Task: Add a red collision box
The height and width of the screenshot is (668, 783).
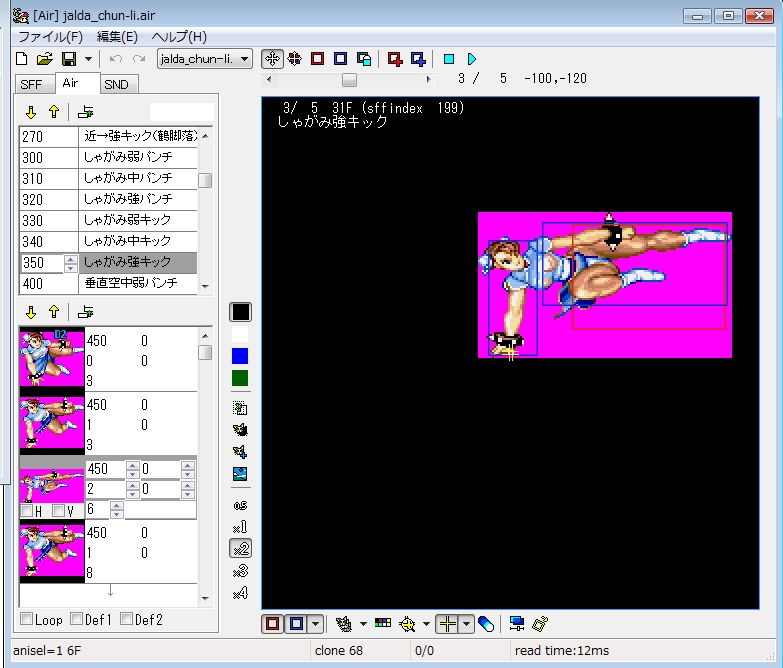Action: point(395,59)
